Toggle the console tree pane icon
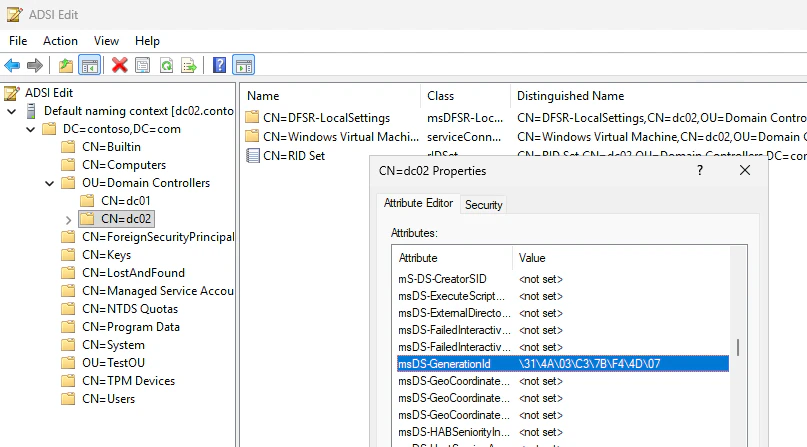807x447 pixels. pyautogui.click(x=90, y=65)
